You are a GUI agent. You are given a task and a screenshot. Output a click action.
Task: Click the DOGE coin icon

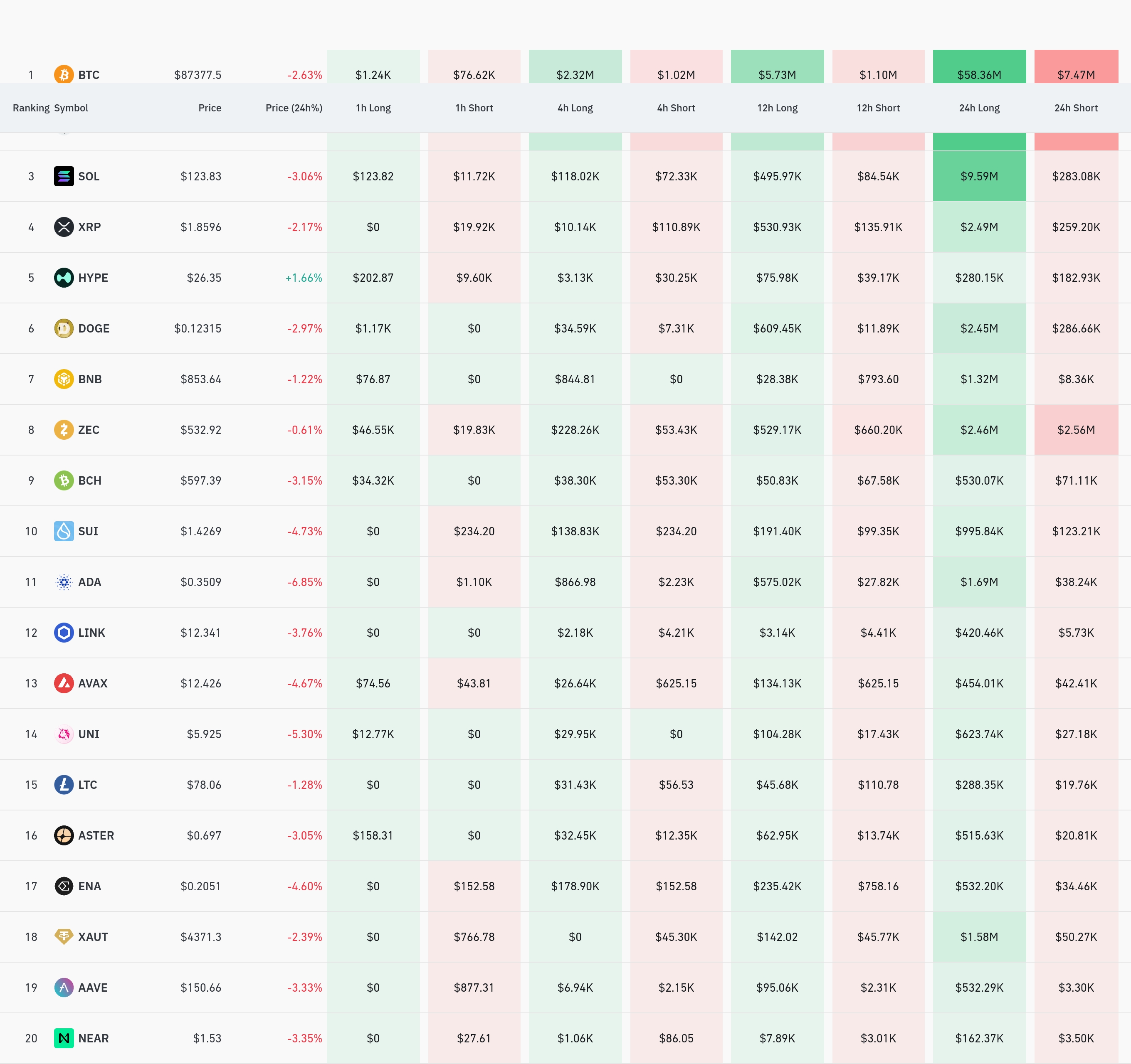64,328
